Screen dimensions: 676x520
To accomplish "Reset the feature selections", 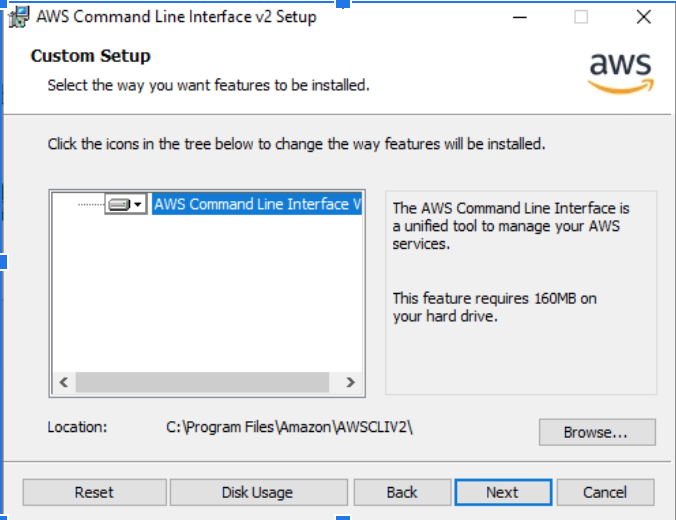I will pyautogui.click(x=94, y=492).
